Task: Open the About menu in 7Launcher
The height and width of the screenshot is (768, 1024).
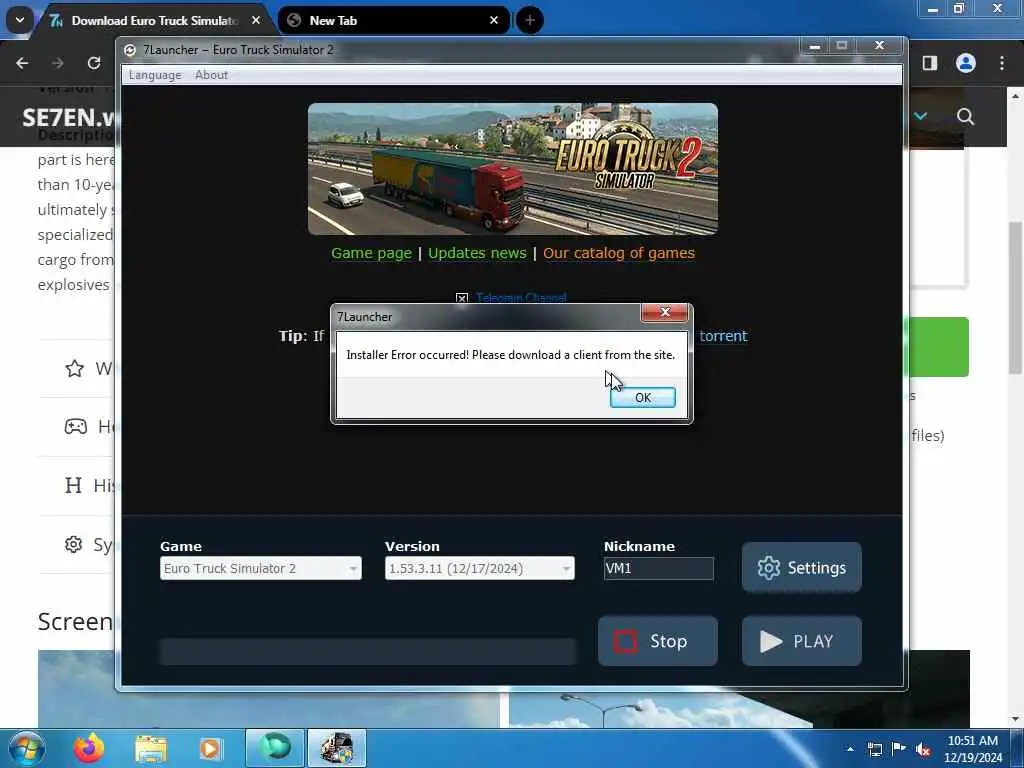Action: 212,75
